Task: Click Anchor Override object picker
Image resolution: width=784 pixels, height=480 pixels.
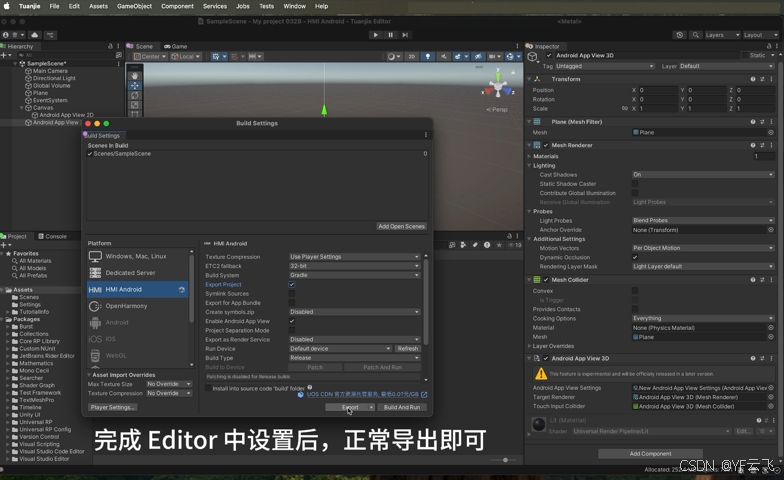Action: (770, 230)
